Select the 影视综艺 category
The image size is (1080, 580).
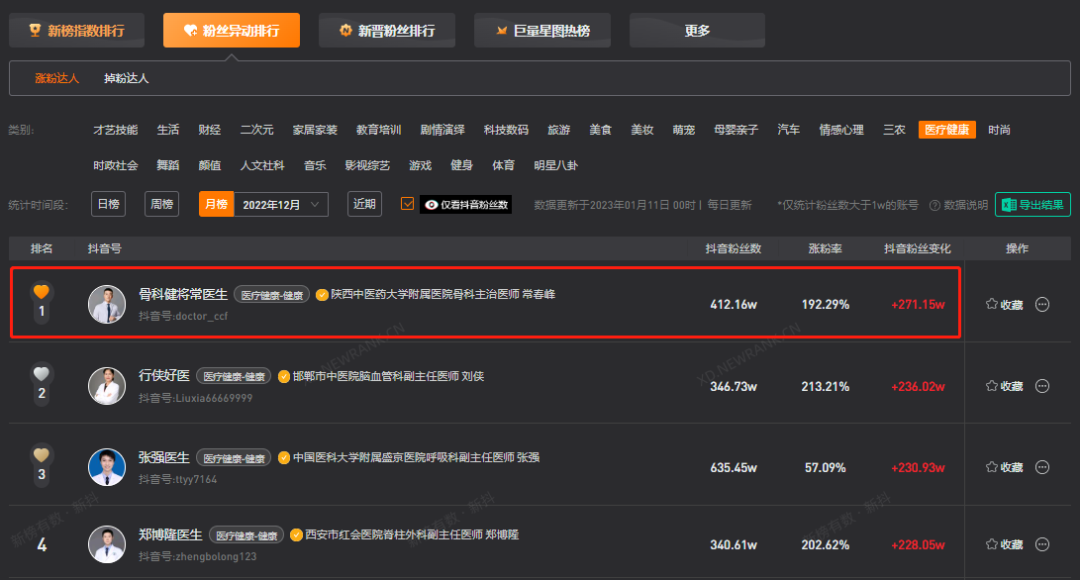pyautogui.click(x=367, y=165)
